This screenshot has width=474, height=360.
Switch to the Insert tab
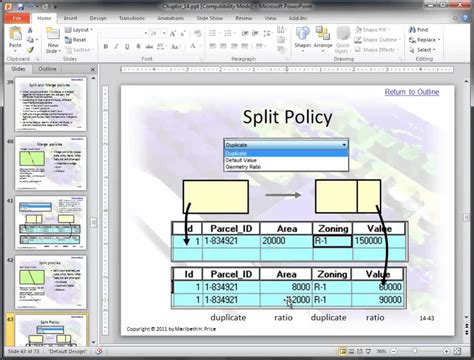(70, 18)
